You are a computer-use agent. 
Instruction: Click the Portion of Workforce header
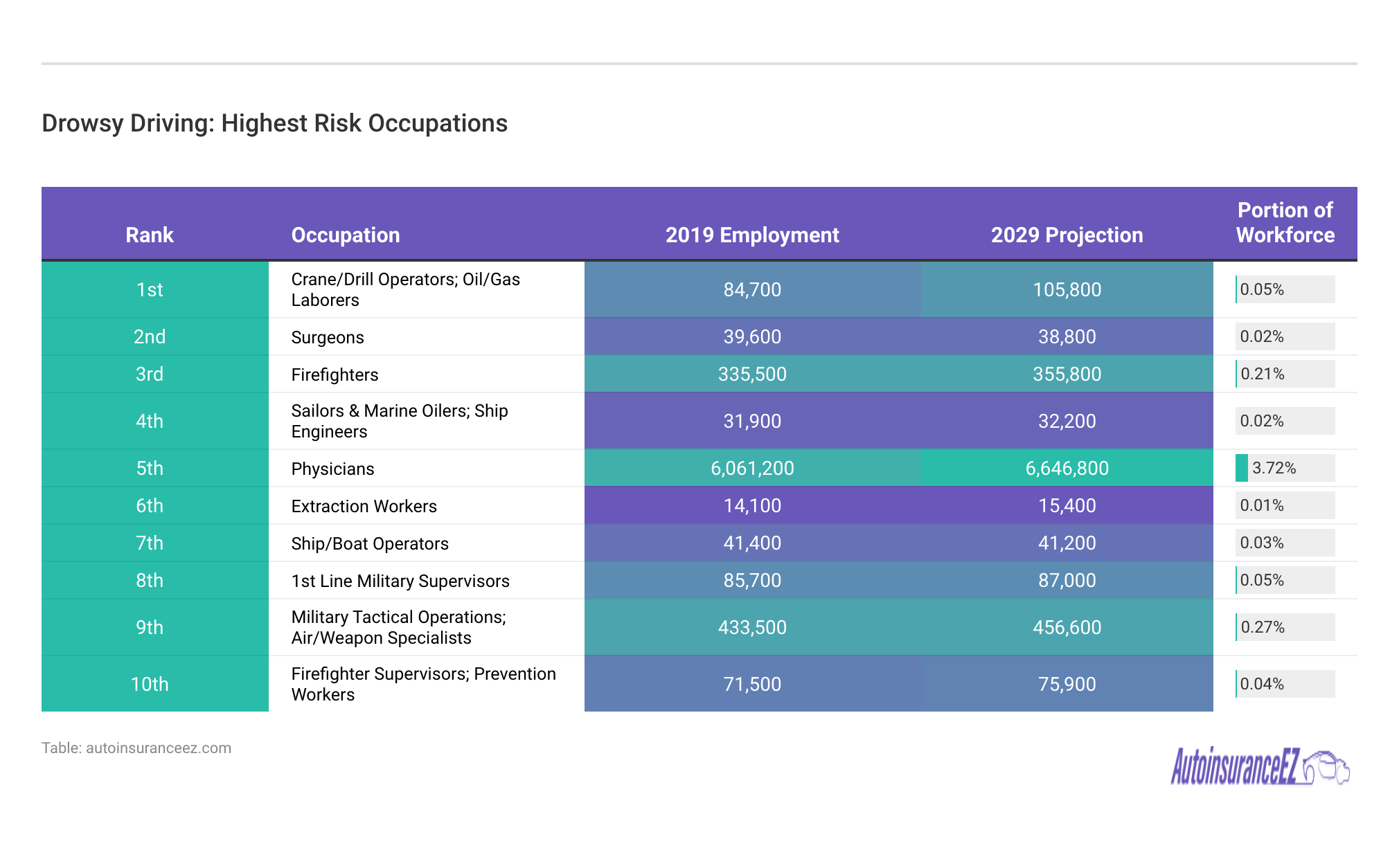coord(1285,223)
